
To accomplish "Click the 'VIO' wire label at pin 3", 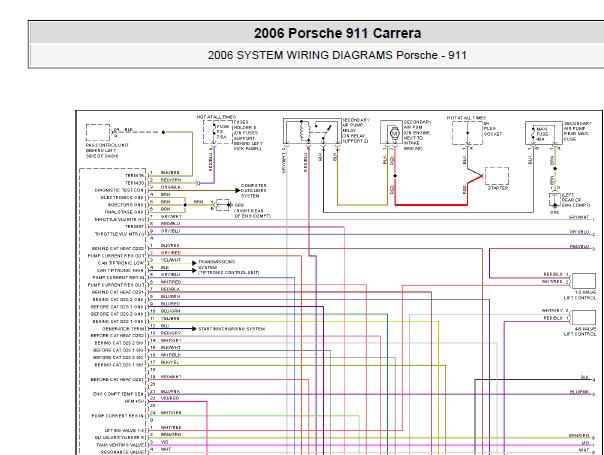I will pos(164,442).
